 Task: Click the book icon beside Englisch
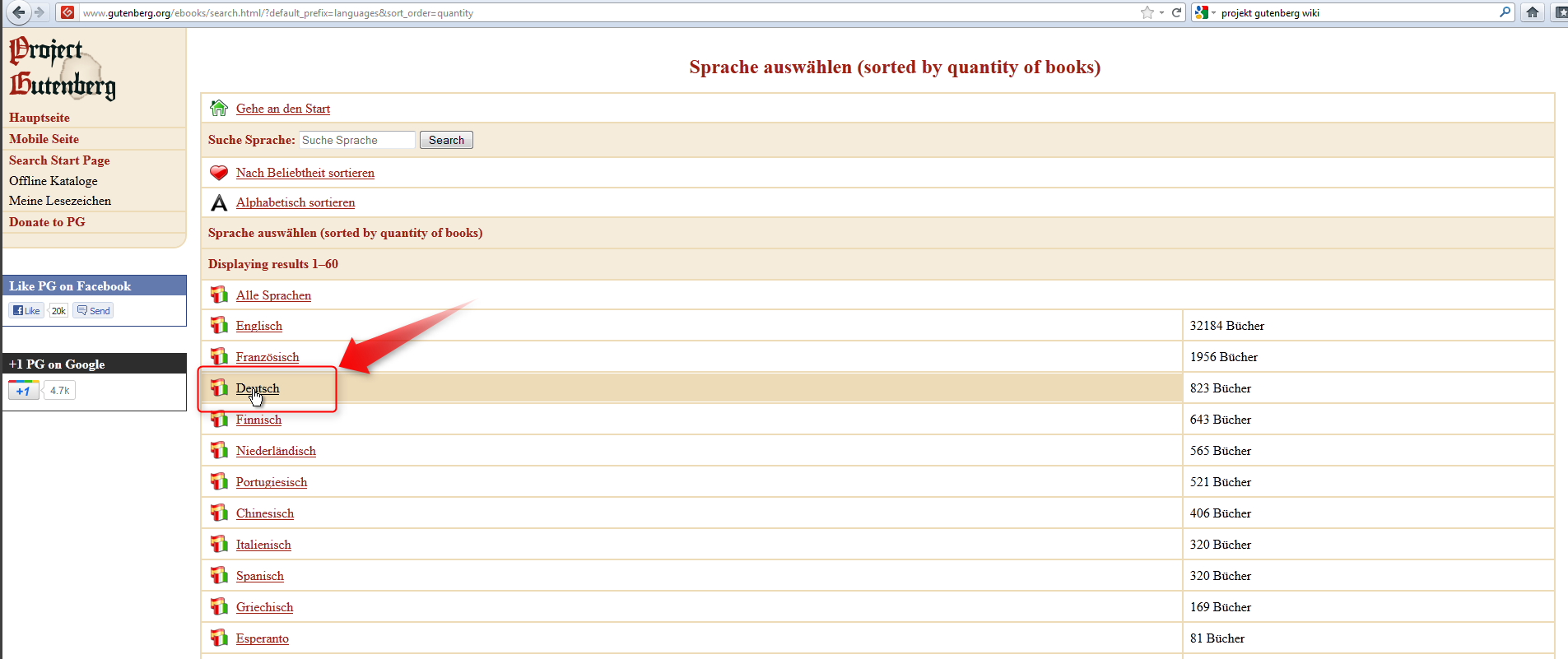point(219,325)
